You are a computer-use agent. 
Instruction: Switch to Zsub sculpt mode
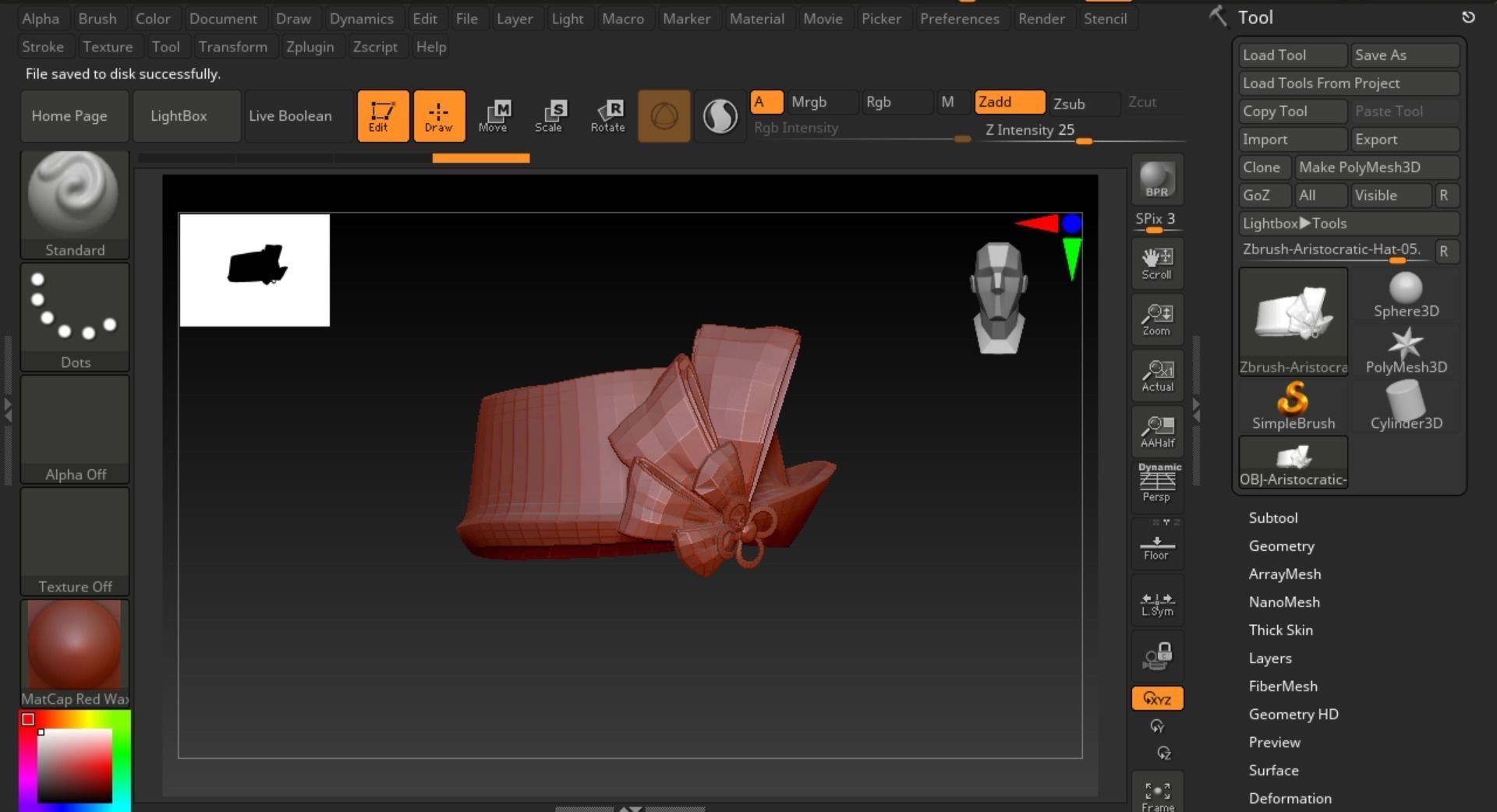[1085, 104]
